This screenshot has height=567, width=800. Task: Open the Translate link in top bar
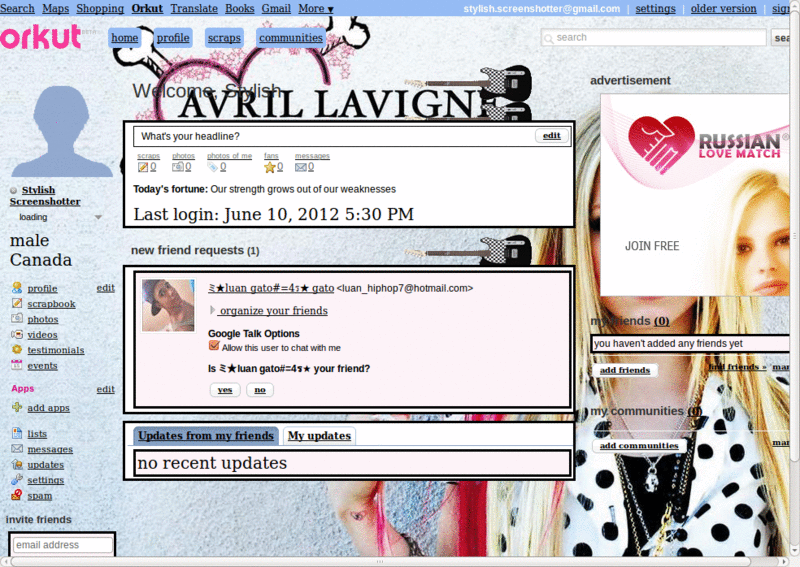[194, 9]
